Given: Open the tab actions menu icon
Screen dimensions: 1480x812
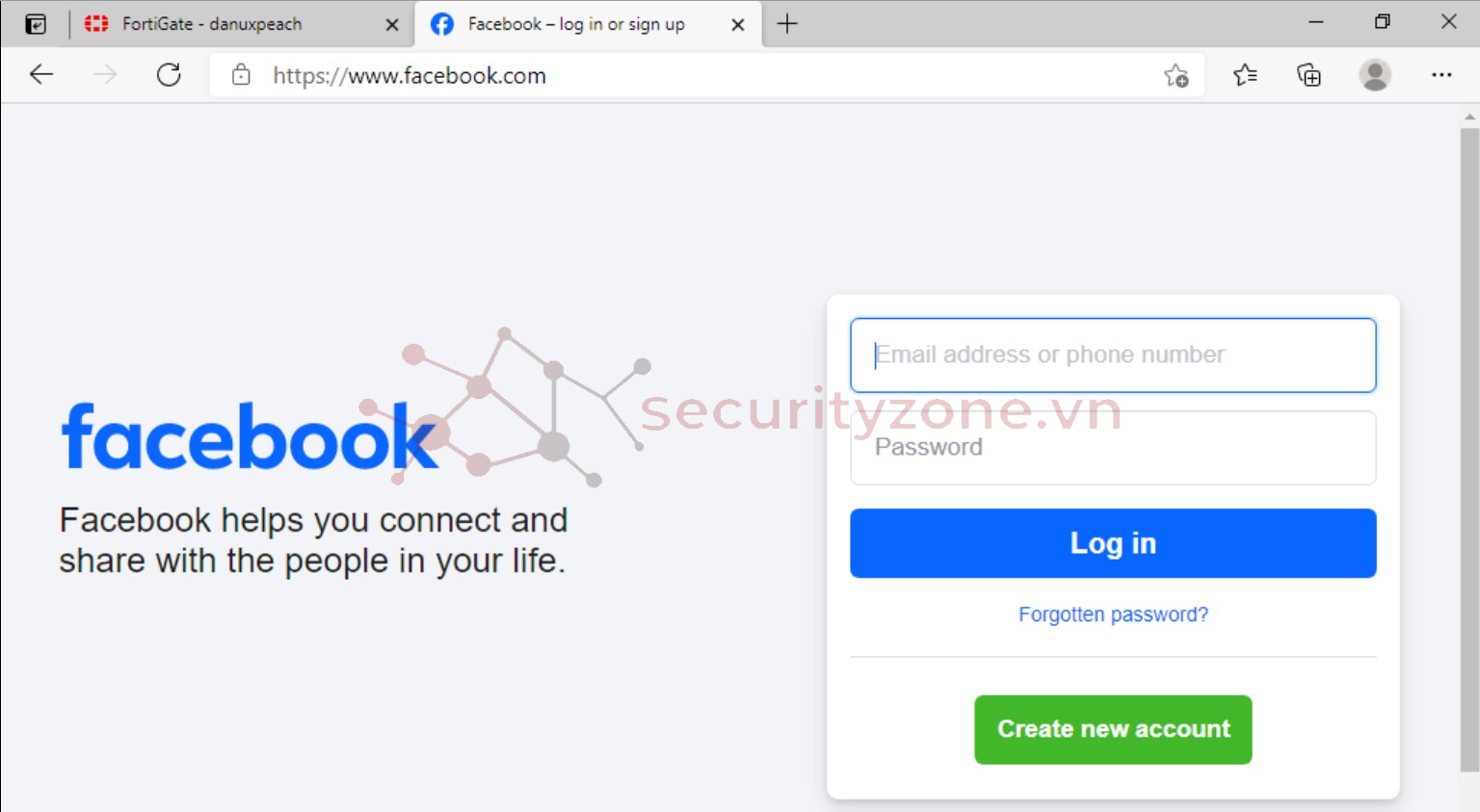Looking at the screenshot, I should click(36, 24).
